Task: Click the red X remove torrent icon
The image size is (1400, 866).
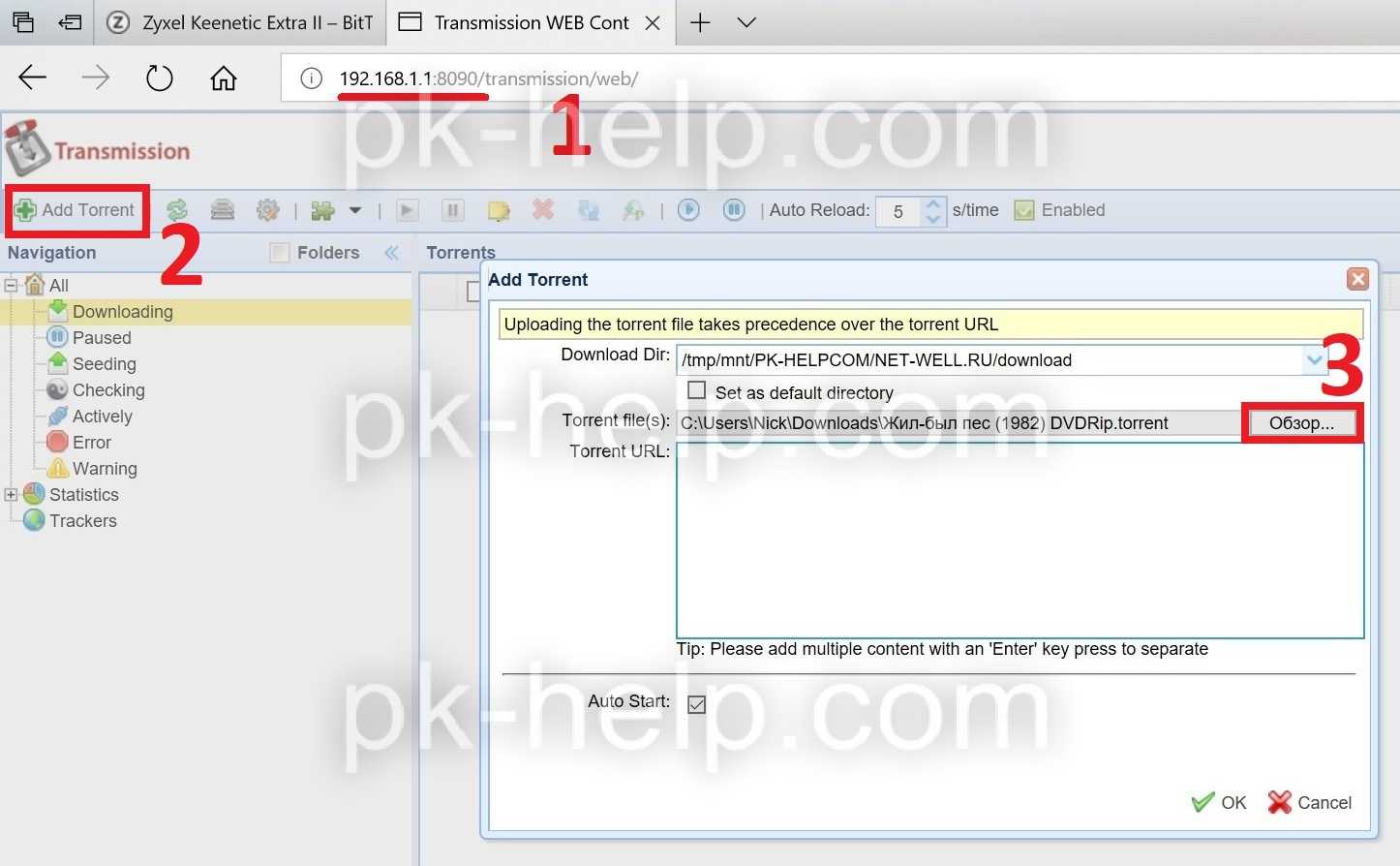Action: [x=543, y=210]
